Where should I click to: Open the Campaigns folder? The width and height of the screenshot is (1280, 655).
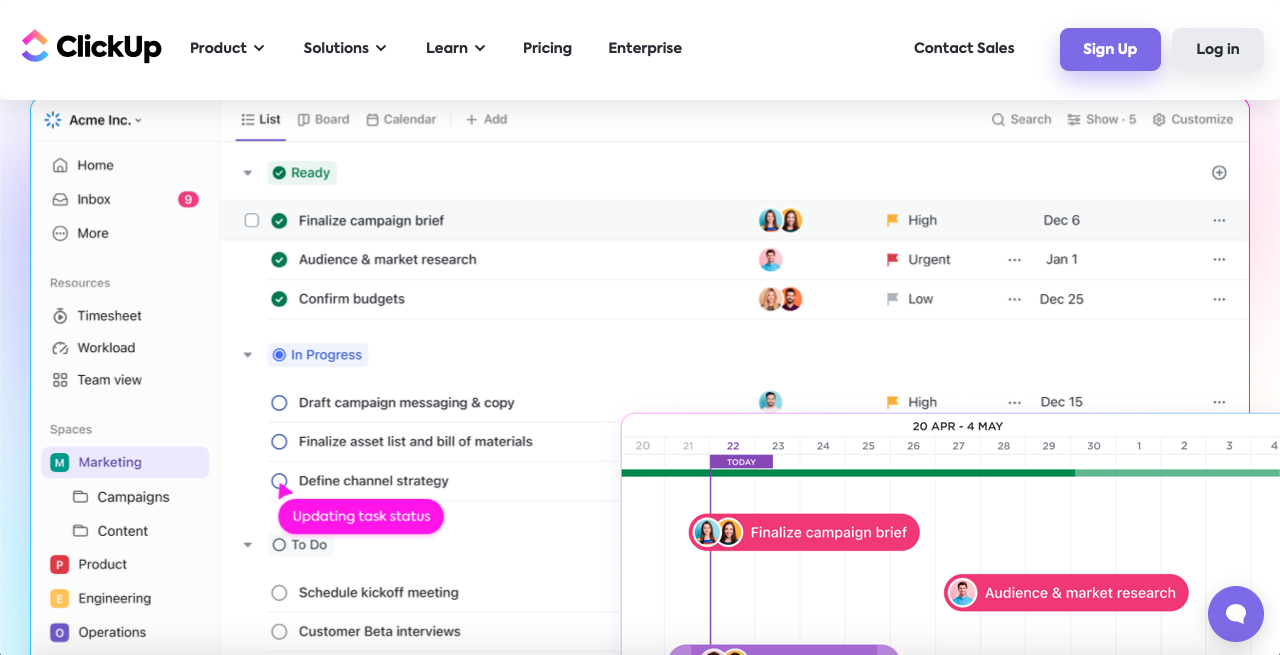(122, 497)
